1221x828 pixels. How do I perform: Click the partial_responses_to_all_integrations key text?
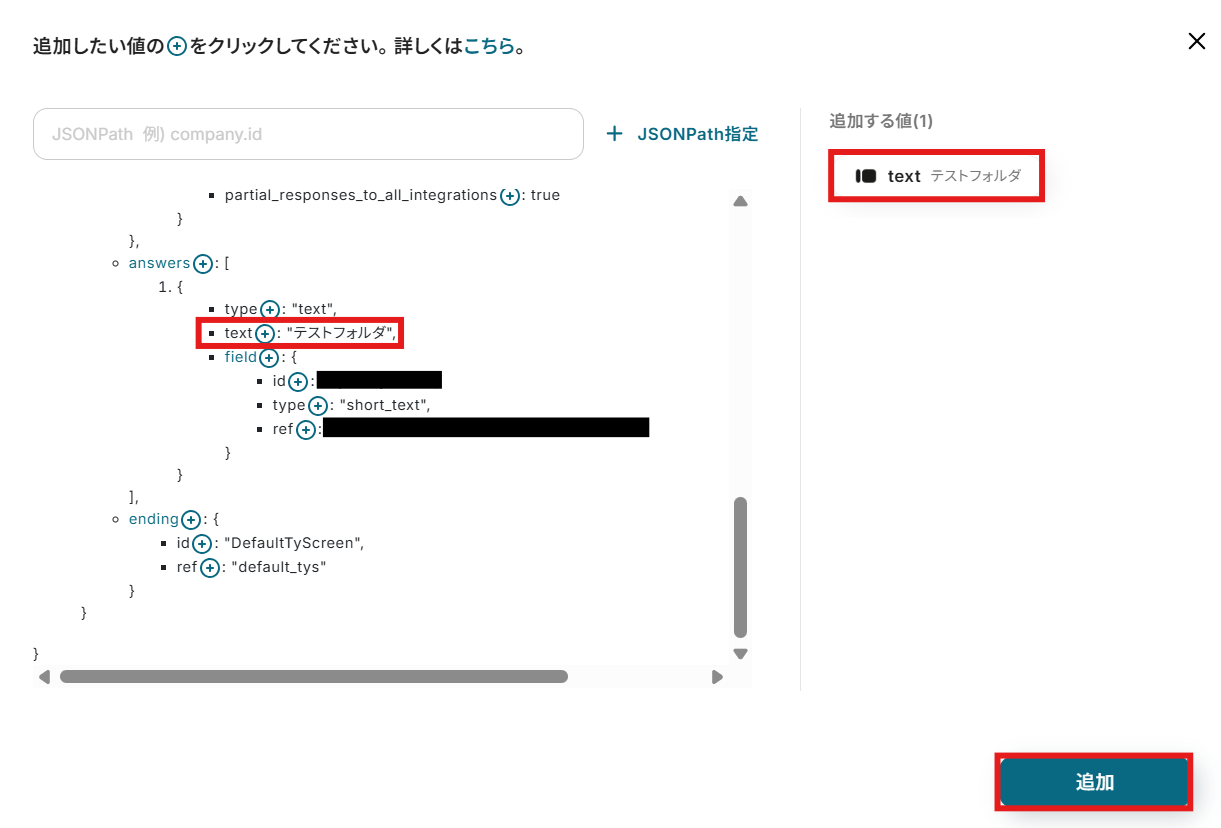point(361,195)
